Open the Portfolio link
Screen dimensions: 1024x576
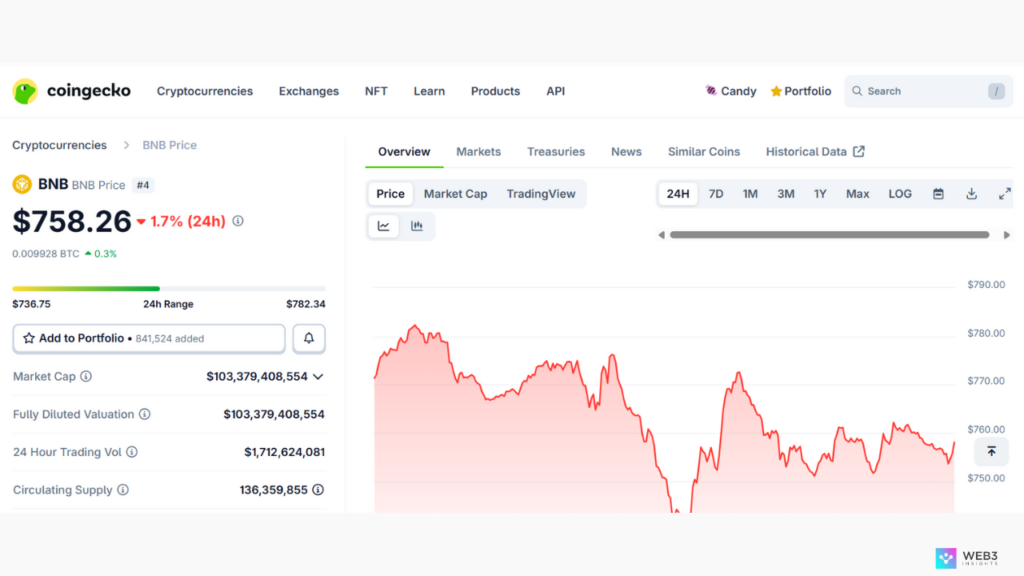click(801, 91)
